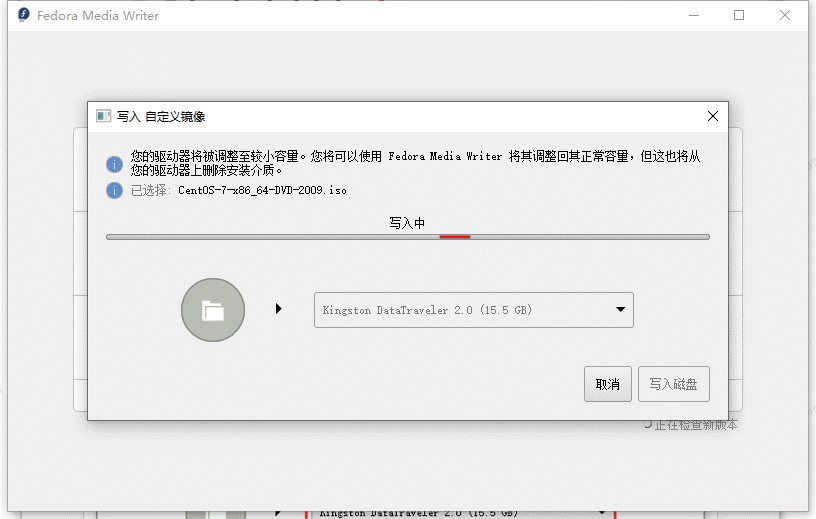Maximize the Fedora Media Writer window
The image size is (816, 519).
click(739, 15)
